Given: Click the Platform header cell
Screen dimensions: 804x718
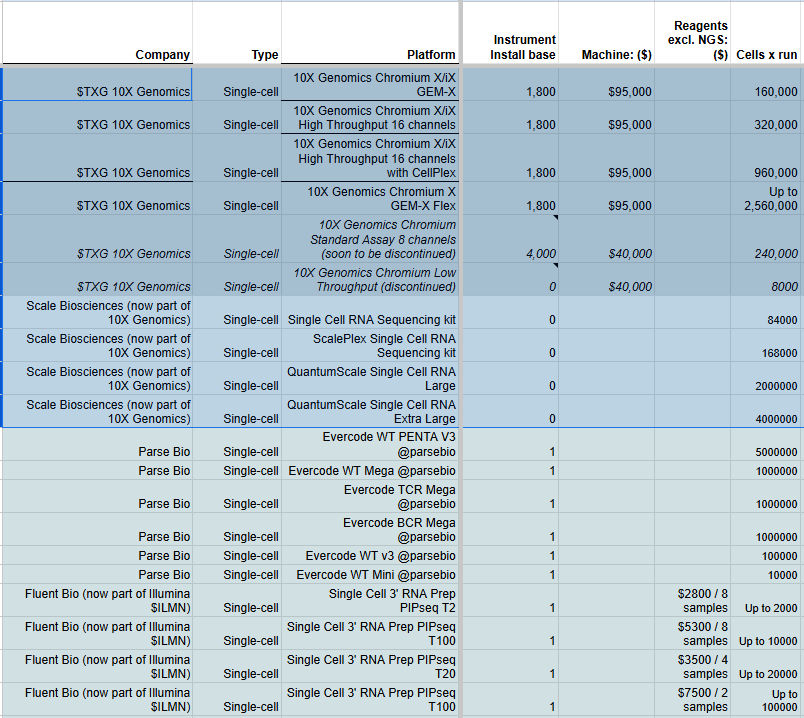Looking at the screenshot, I should [x=369, y=33].
